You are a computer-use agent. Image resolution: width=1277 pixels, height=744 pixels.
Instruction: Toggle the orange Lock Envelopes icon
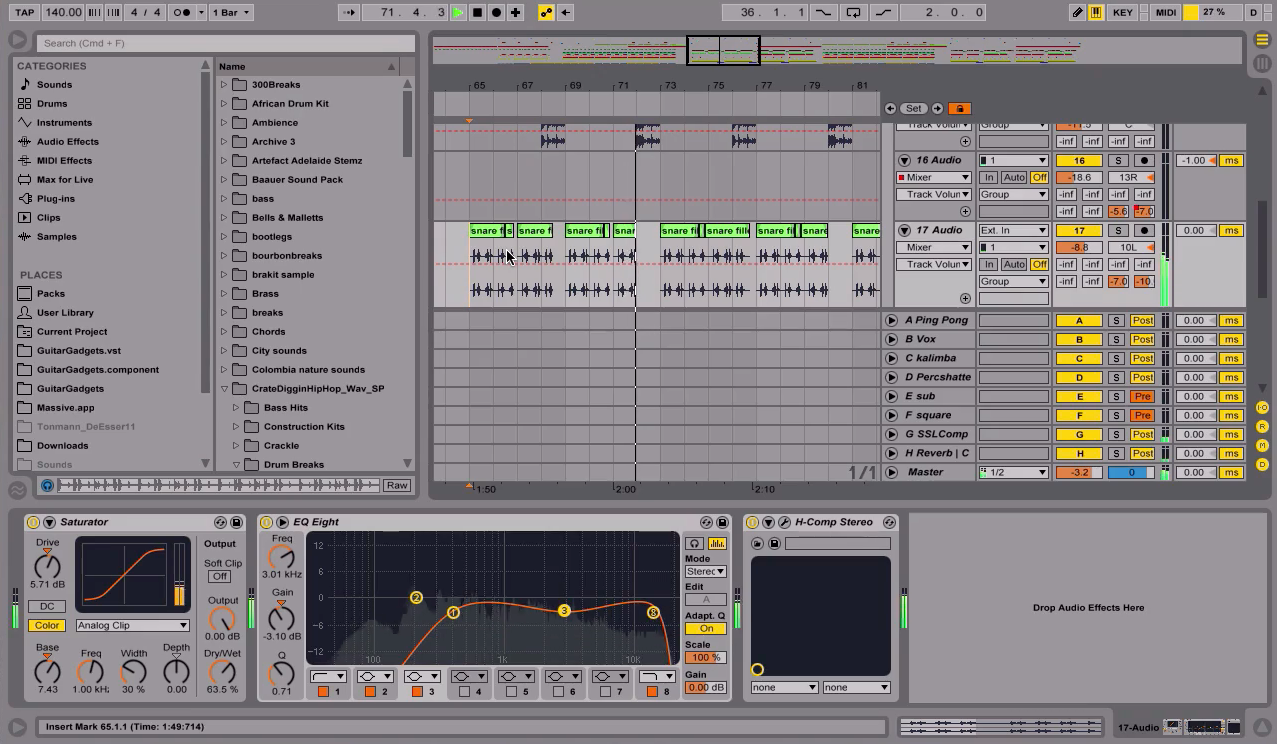[x=959, y=108]
